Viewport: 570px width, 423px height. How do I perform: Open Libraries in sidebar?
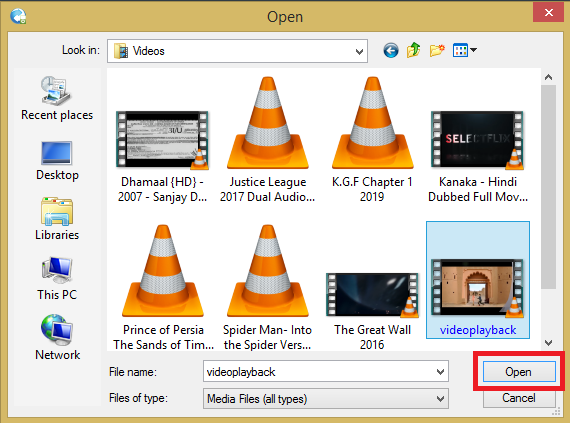pos(57,219)
